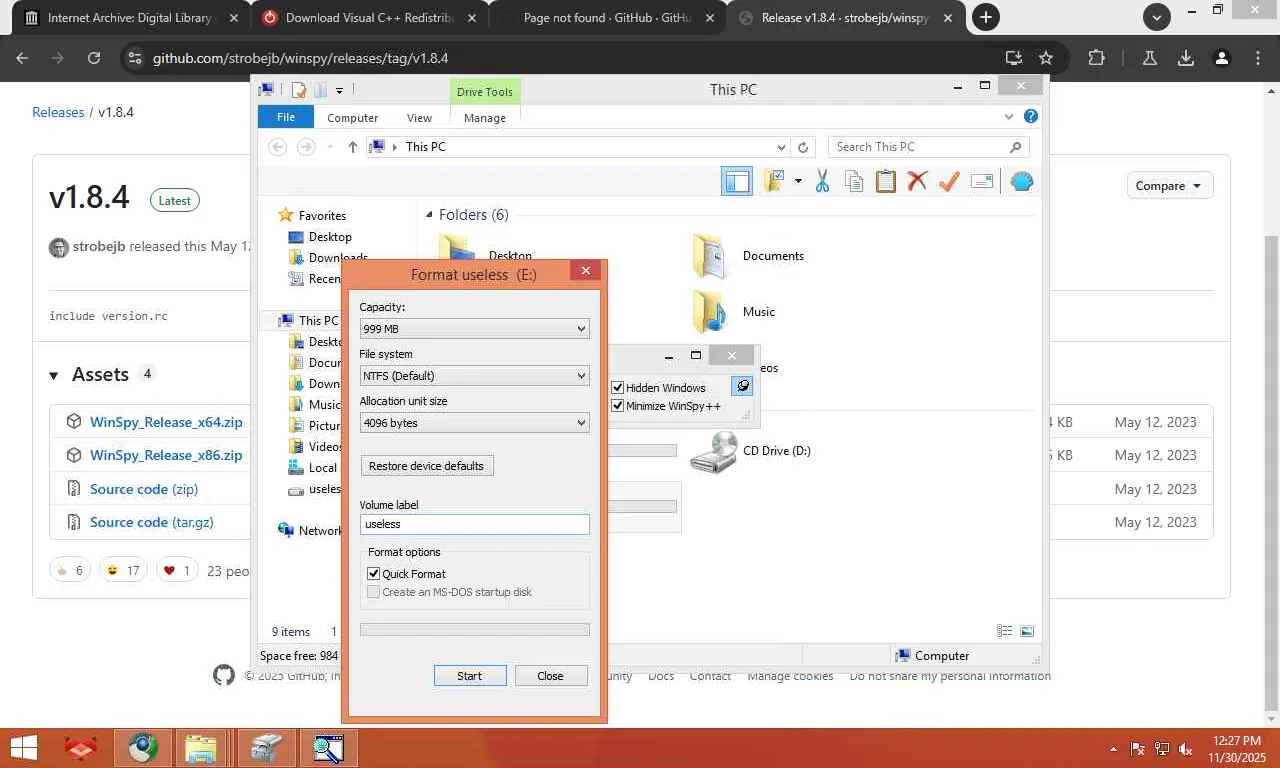The width and height of the screenshot is (1280, 768).
Task: Switch Explorer to large icons view
Action: click(x=1026, y=631)
